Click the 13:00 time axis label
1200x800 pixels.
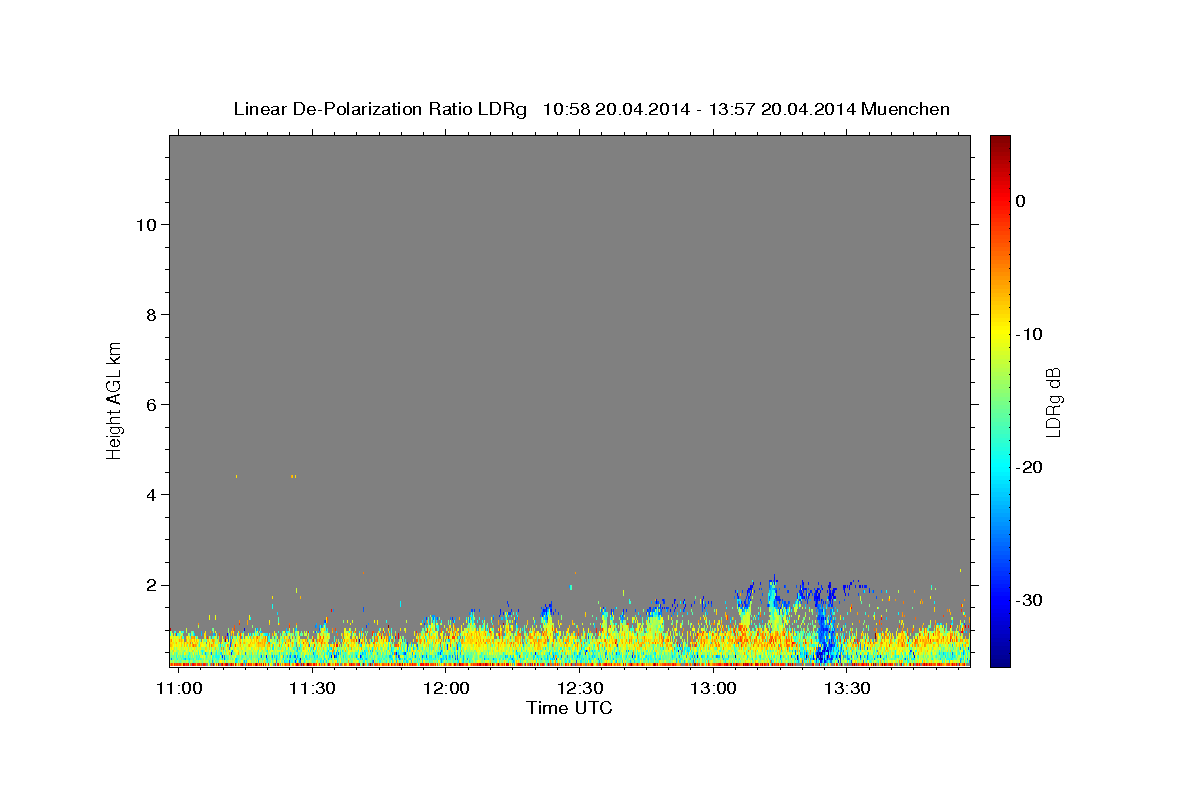tap(714, 689)
